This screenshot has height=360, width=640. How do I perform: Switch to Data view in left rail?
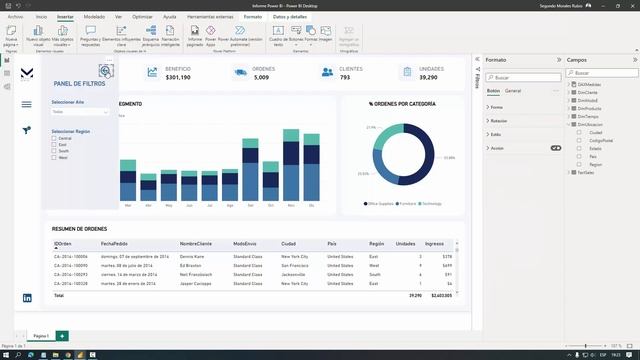tap(7, 73)
